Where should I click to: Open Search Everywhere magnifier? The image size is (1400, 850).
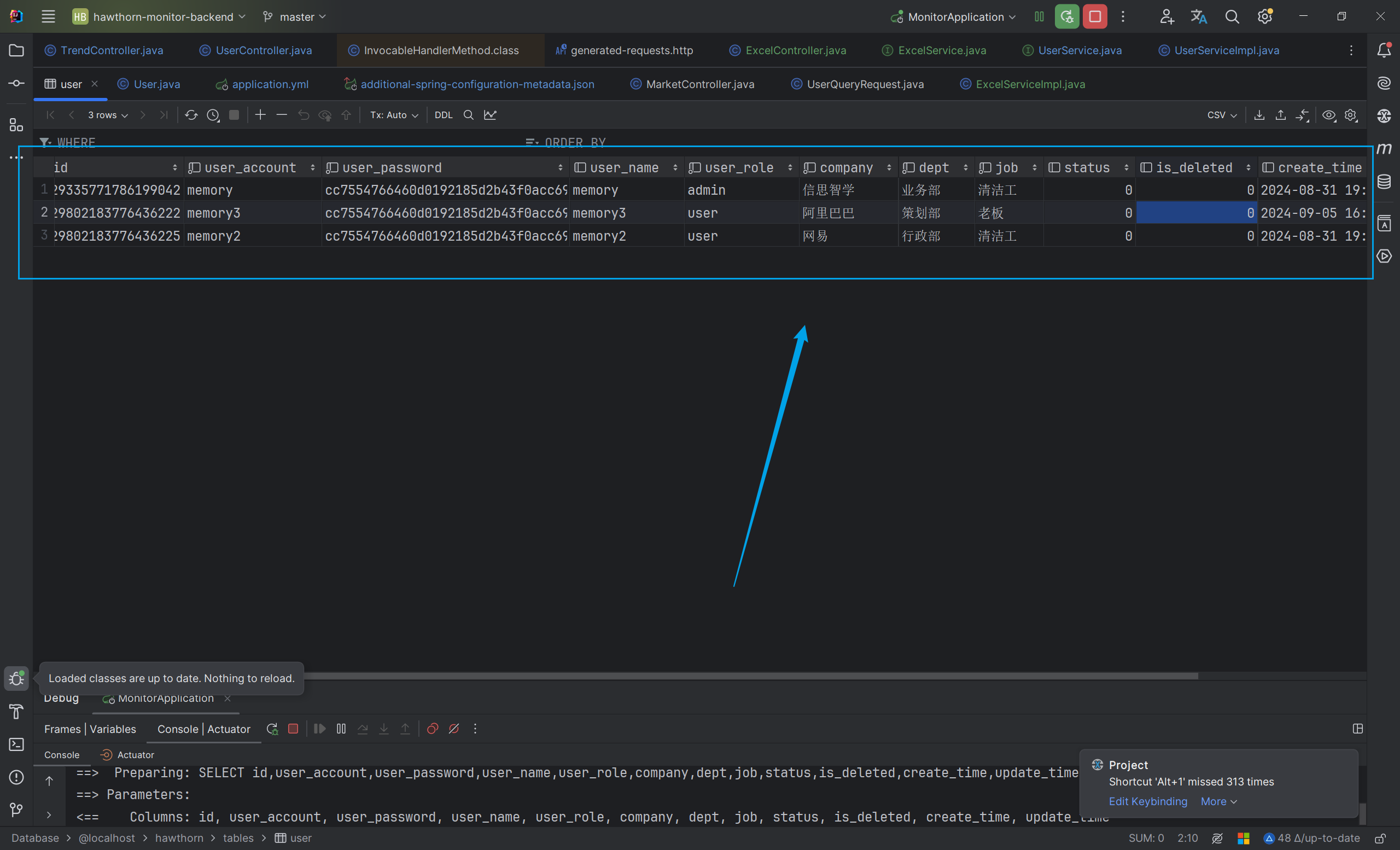[1232, 16]
